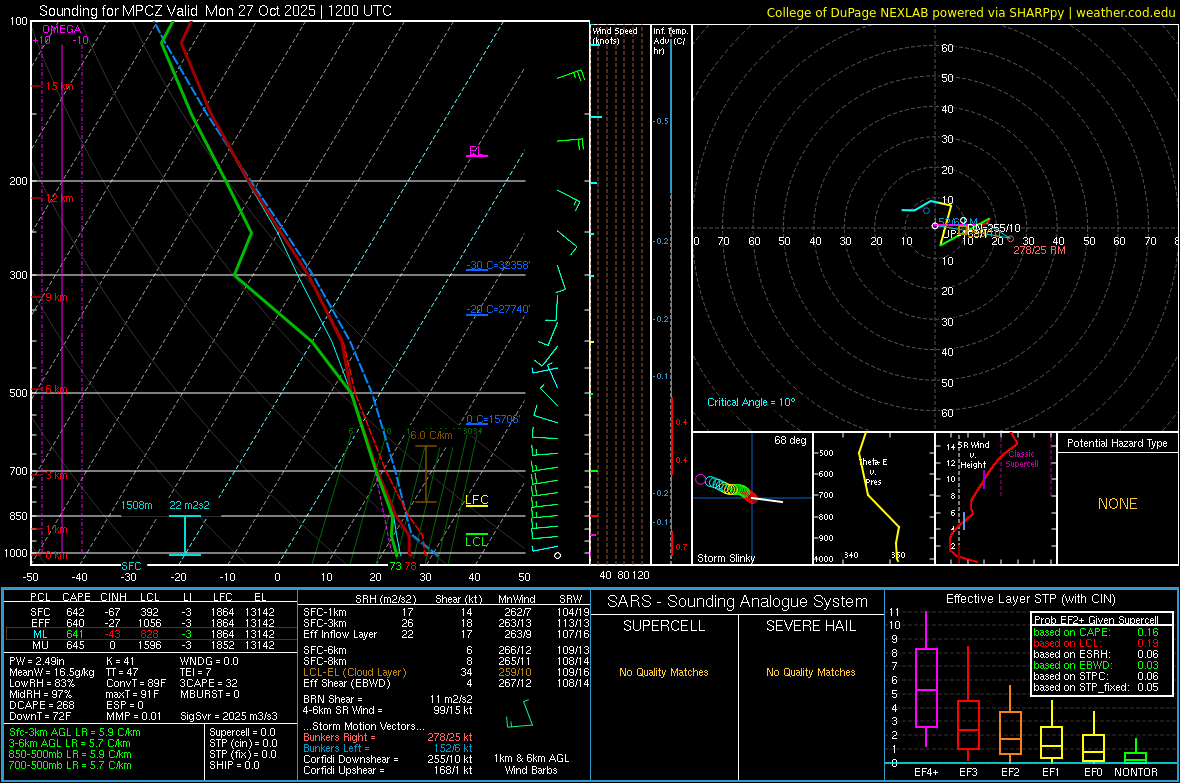Screen dimensions: 1180x783
Task: Select the '-20 C=27740' height label
Action: pos(498,309)
